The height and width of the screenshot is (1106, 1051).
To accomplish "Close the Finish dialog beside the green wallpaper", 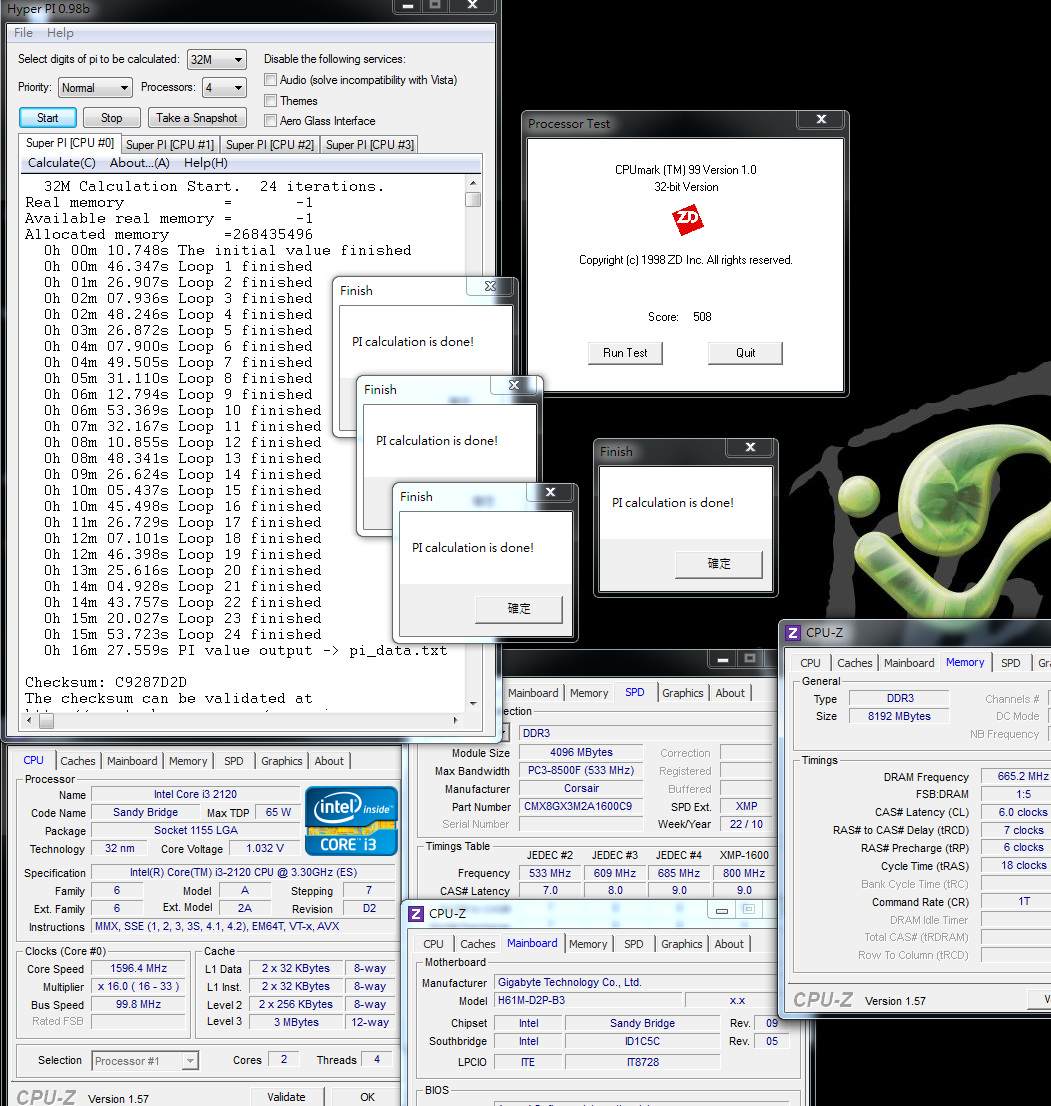I will point(751,447).
